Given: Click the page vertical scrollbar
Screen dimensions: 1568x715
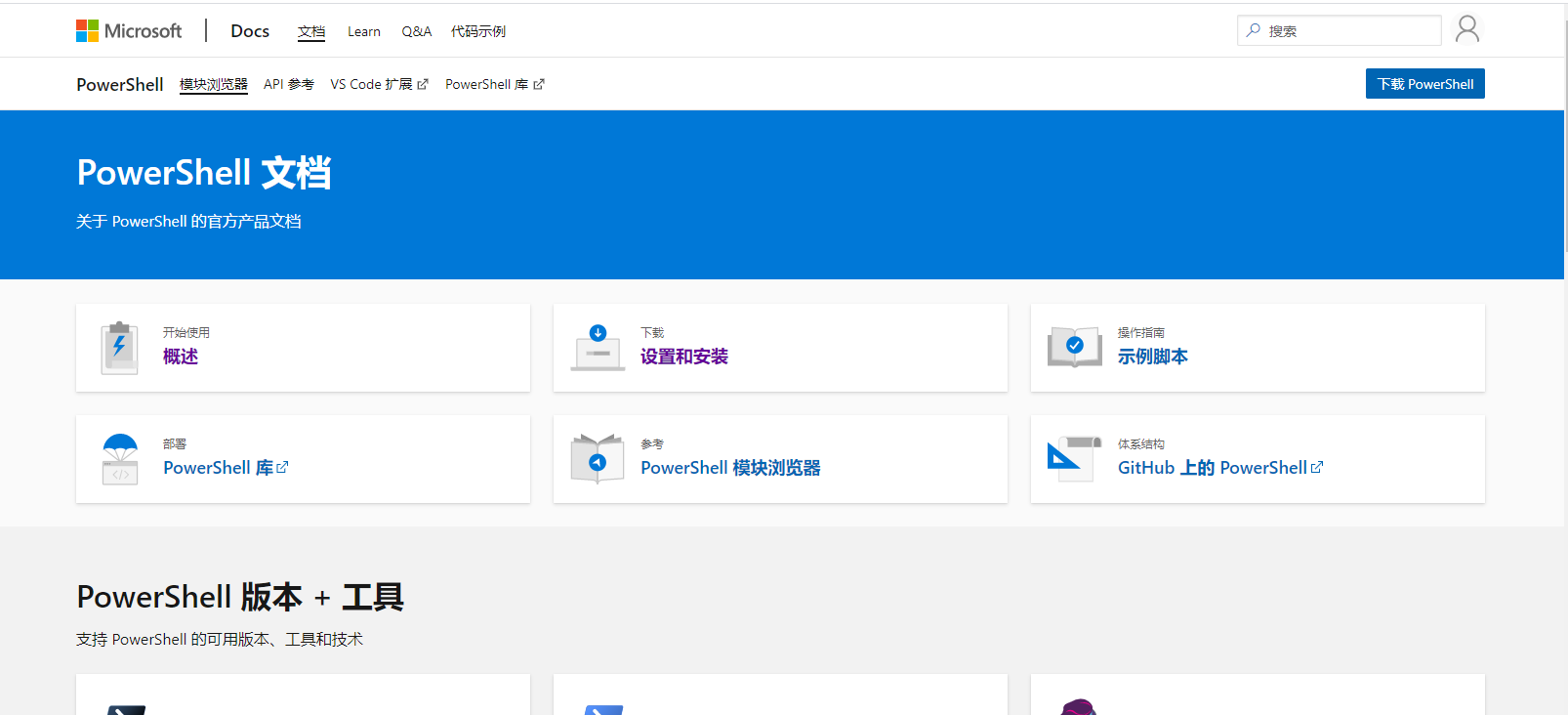Looking at the screenshot, I should 1564,137.
